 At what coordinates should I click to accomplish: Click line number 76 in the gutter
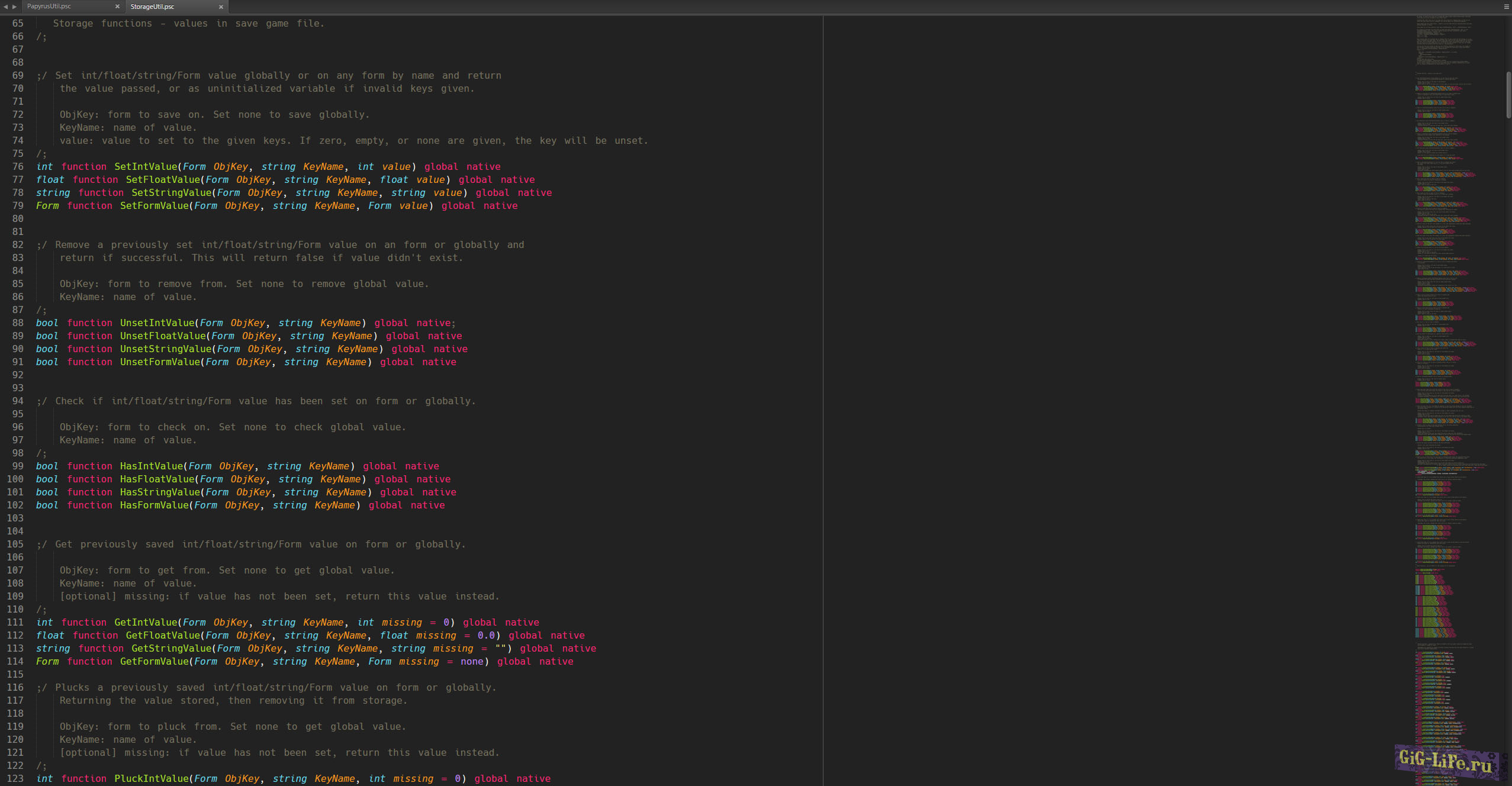click(x=18, y=166)
